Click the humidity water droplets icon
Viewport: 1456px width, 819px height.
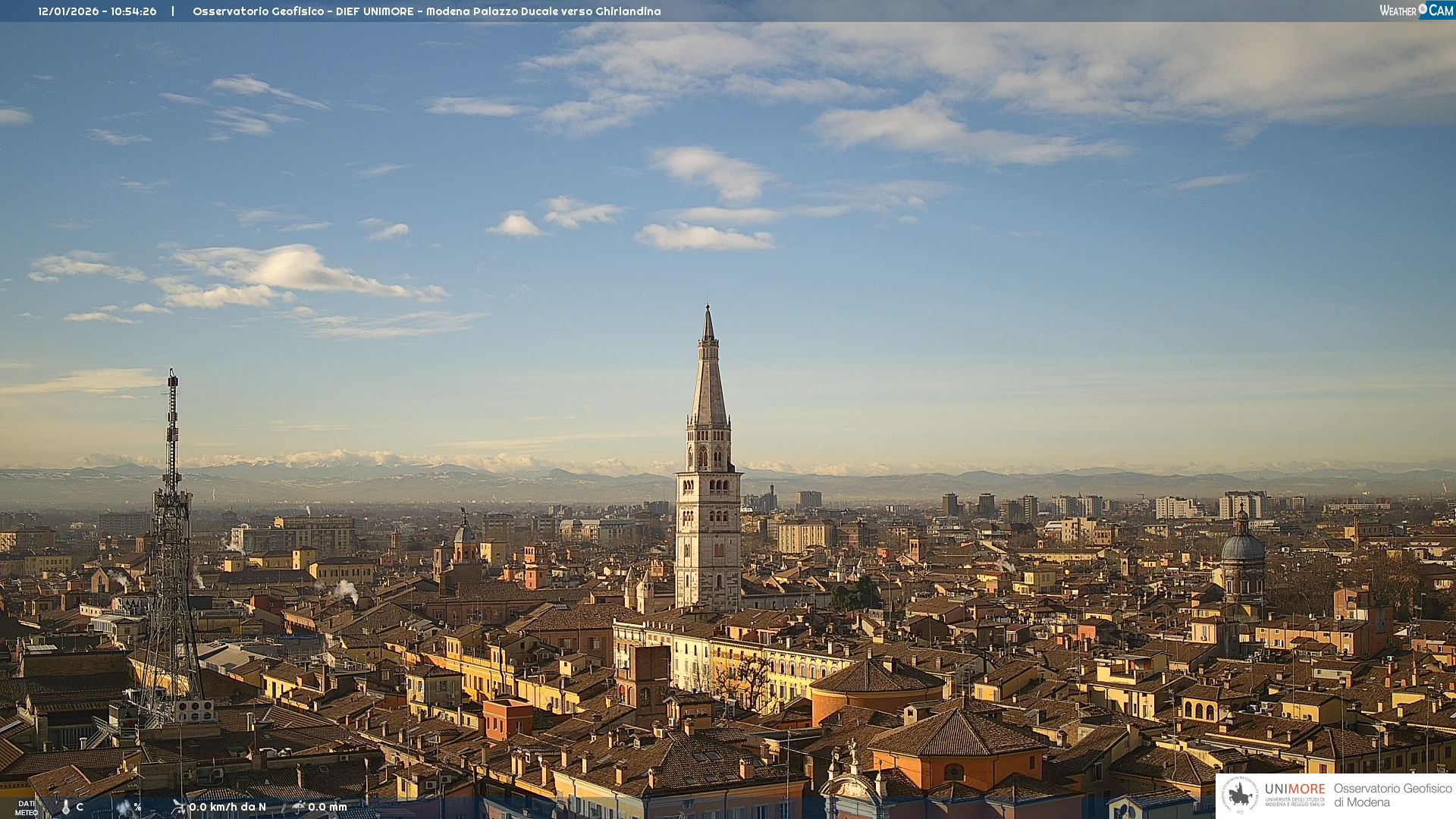pos(124,808)
